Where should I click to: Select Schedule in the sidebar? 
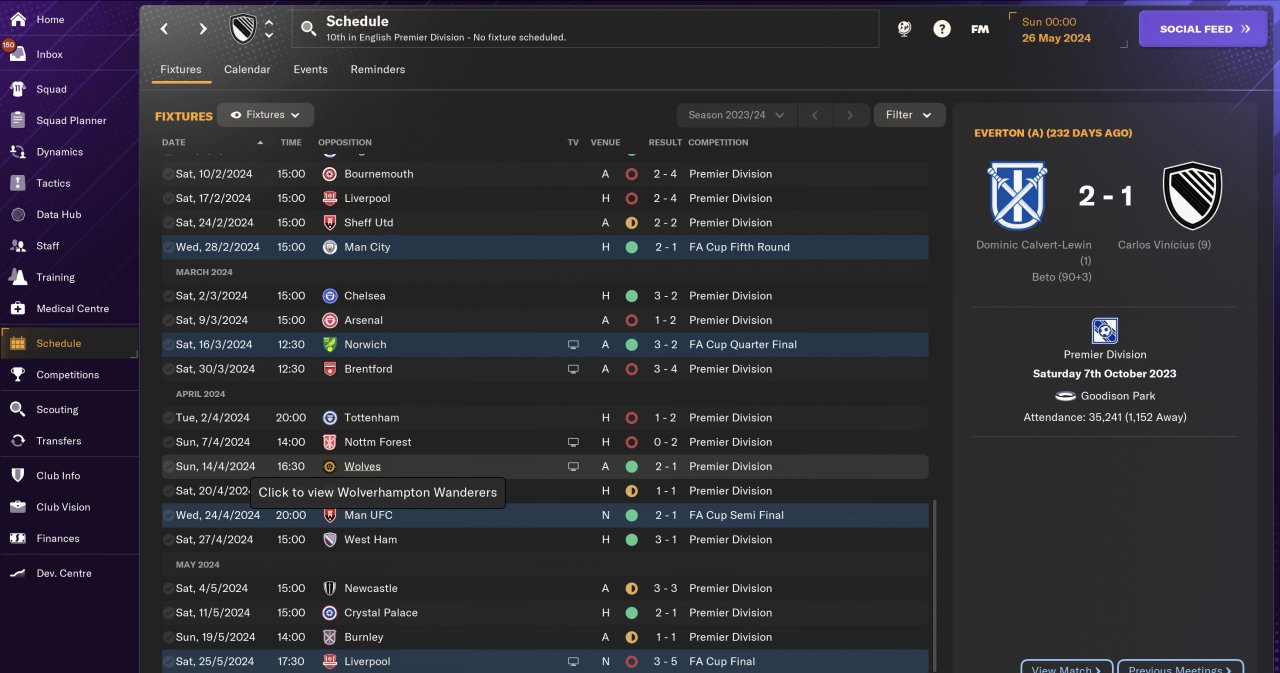coord(70,343)
